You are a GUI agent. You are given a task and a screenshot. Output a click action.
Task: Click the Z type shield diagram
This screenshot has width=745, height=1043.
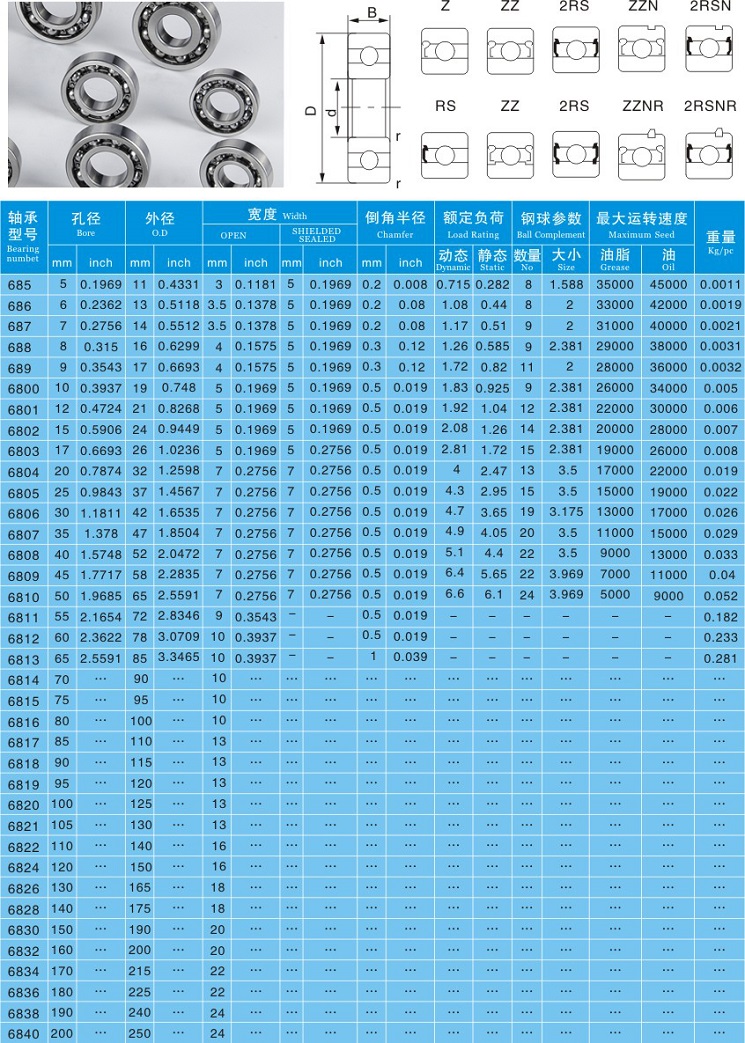[x=444, y=50]
